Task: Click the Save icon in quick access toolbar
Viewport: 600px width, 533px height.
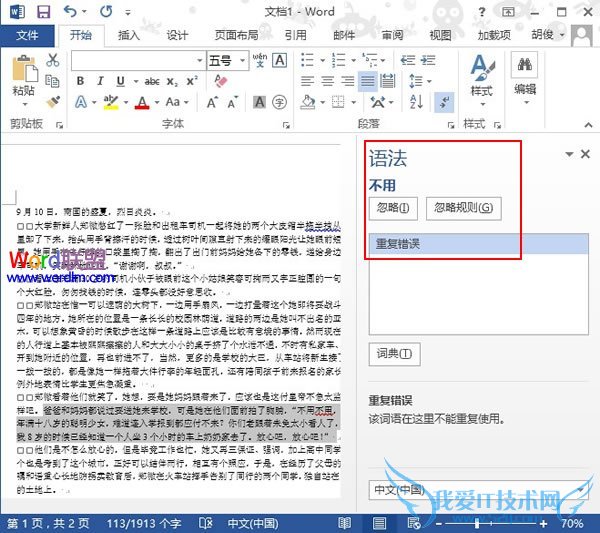Action: point(43,13)
